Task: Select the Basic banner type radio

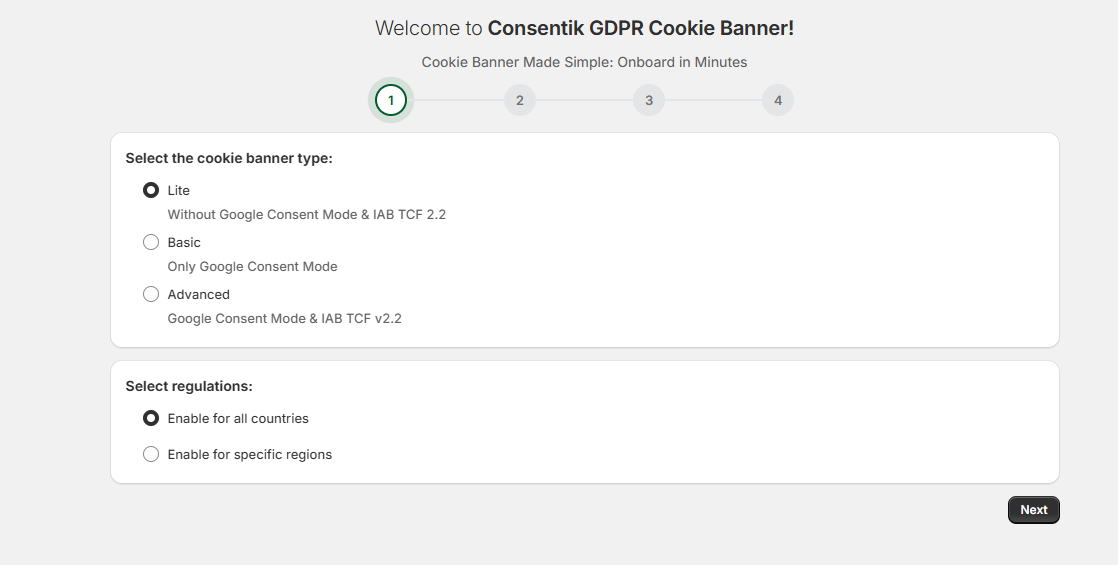Action: pyautogui.click(x=151, y=242)
